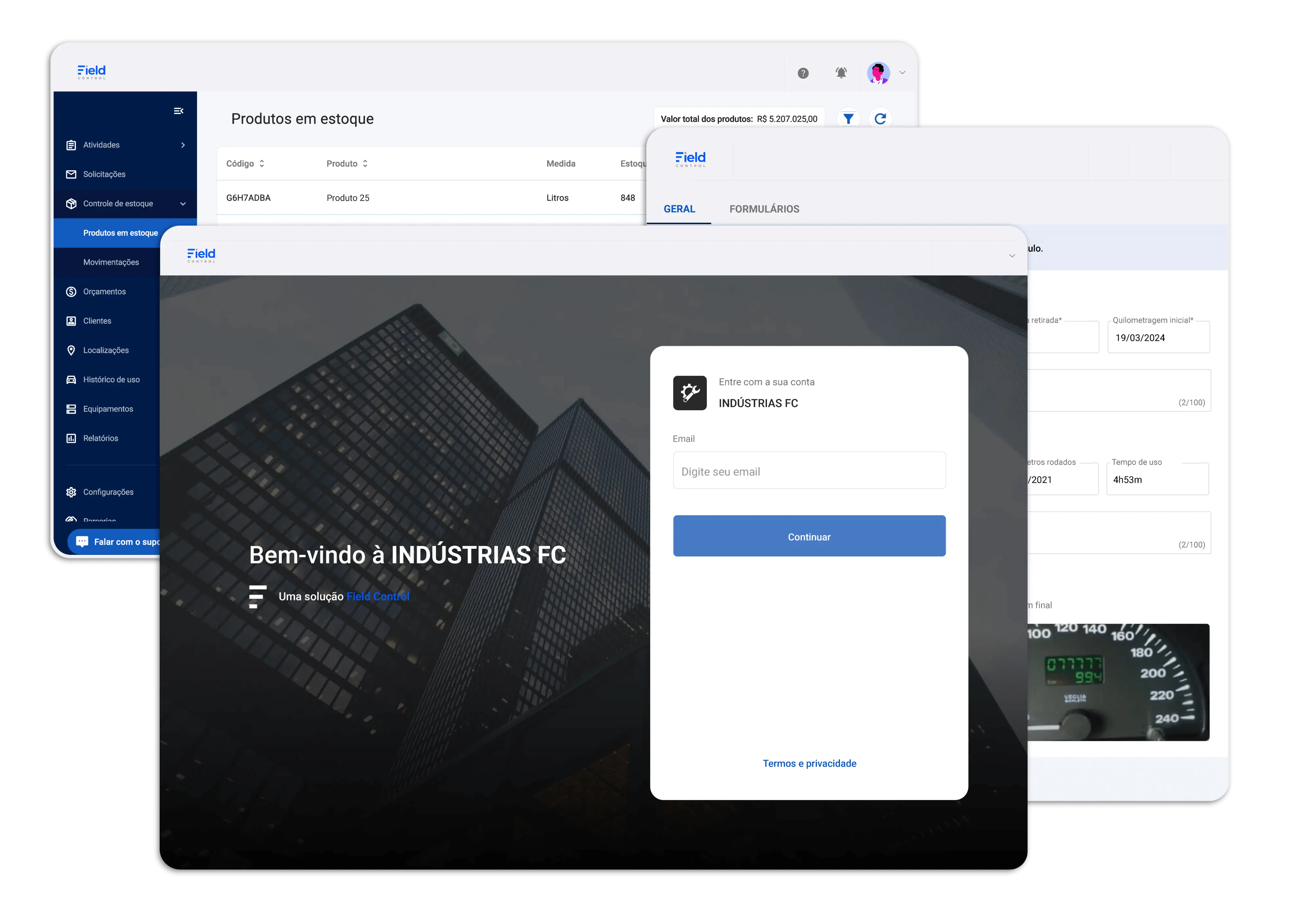Click the Controle de estoque box icon
1316x915 pixels.
click(71, 203)
